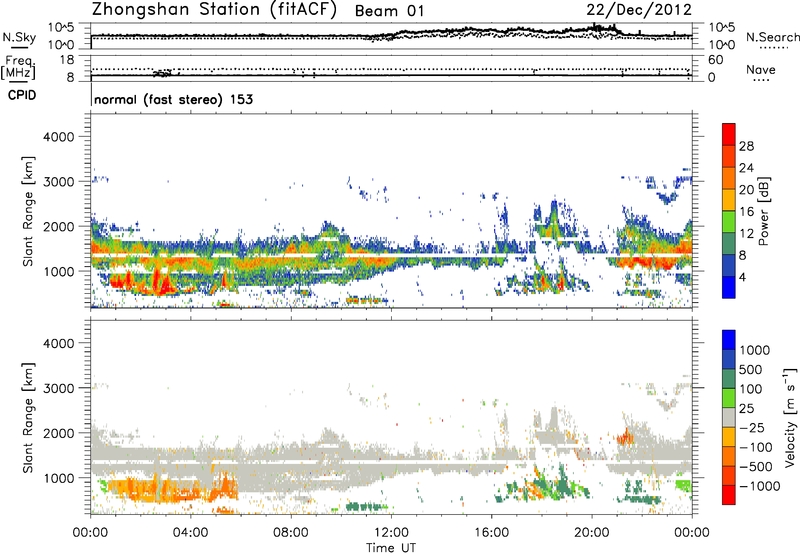The height and width of the screenshot is (554, 800).
Task: Click the "60" tick right of frequency panel
Action: point(715,60)
